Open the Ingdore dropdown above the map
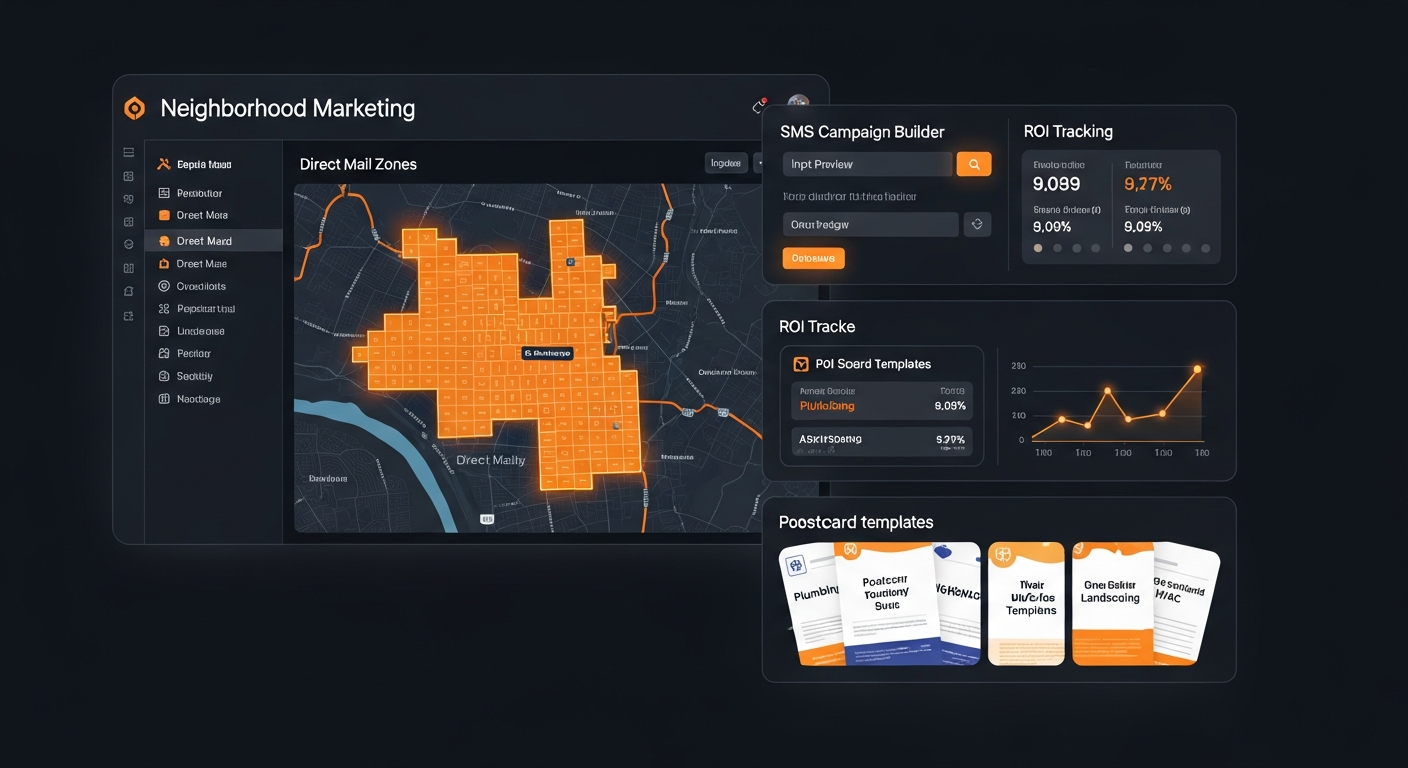The image size is (1408, 768). [x=726, y=163]
